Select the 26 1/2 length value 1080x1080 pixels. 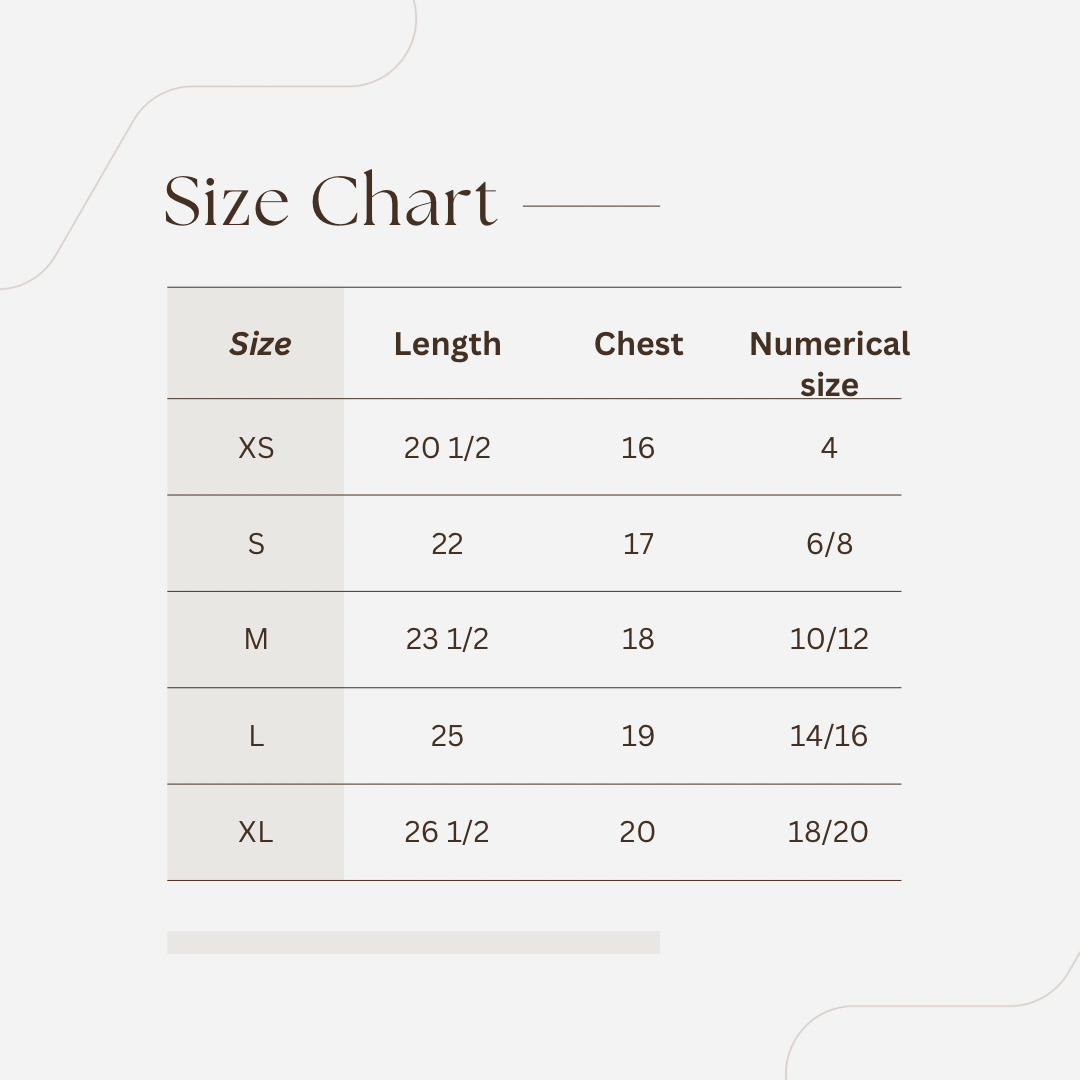click(x=446, y=832)
